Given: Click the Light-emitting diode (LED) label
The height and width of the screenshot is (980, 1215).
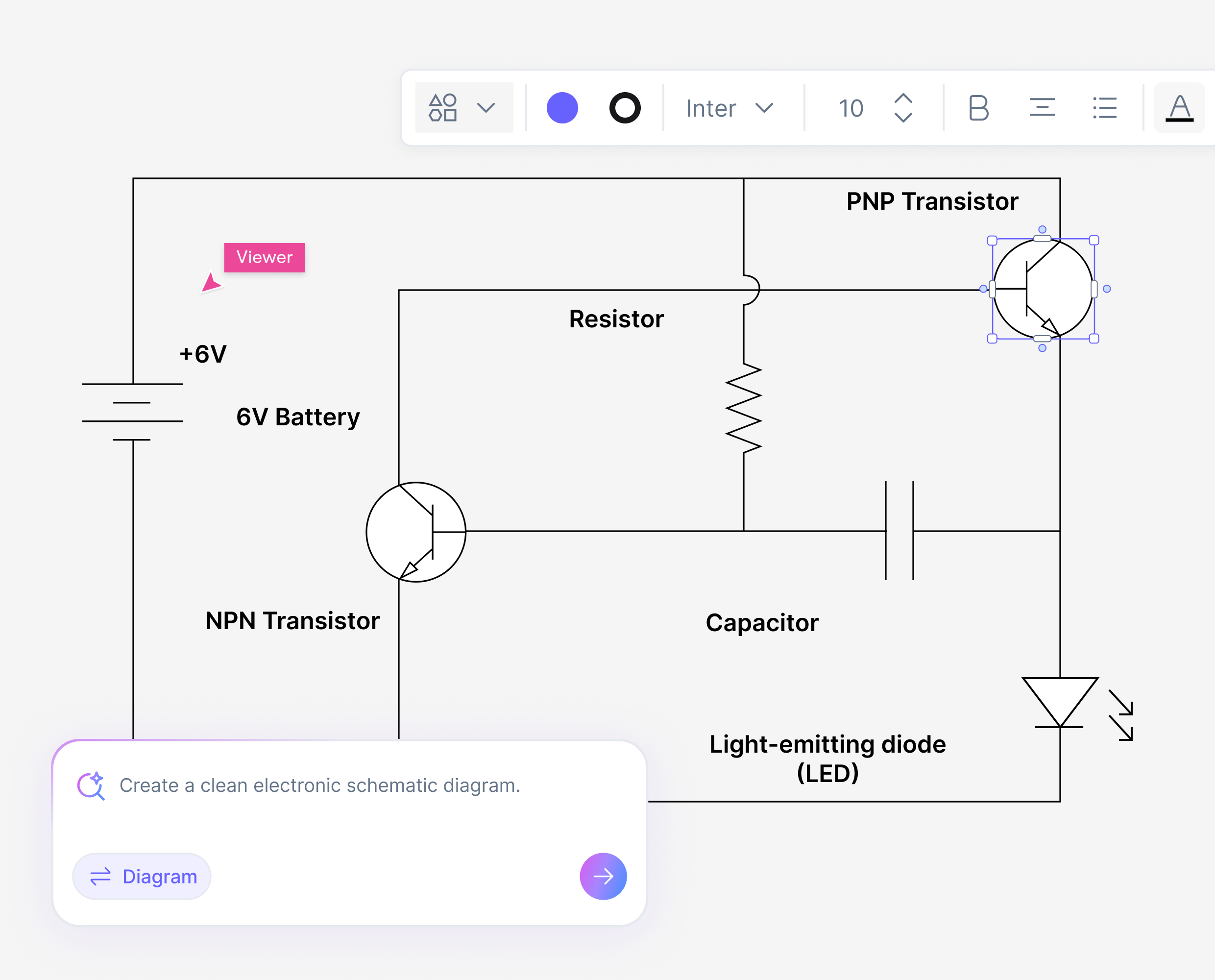Looking at the screenshot, I should 827,759.
